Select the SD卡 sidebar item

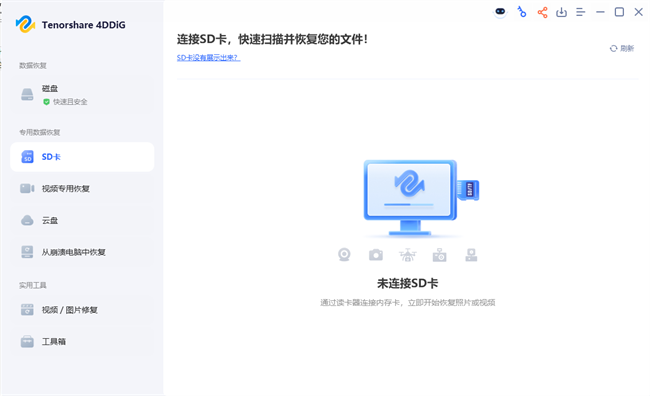82,157
